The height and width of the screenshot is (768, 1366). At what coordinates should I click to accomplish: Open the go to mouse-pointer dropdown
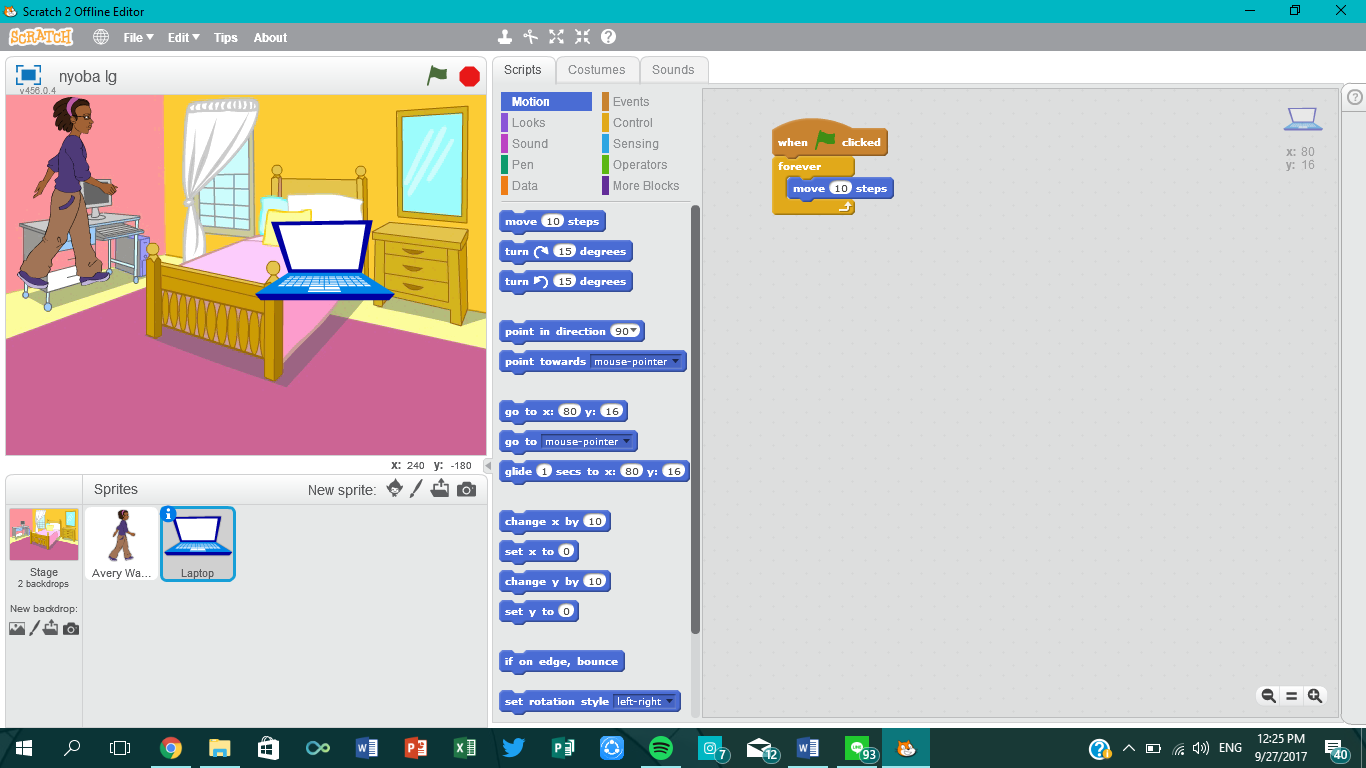[625, 441]
